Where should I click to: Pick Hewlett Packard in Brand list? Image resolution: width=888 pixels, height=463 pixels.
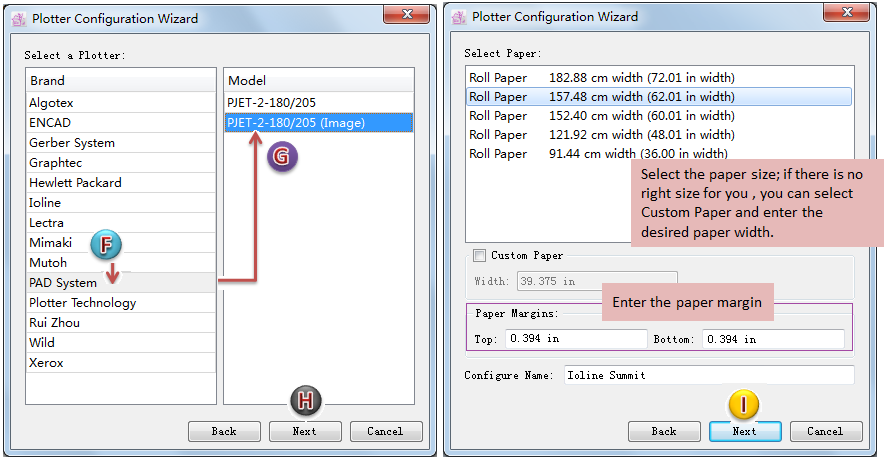(75, 183)
